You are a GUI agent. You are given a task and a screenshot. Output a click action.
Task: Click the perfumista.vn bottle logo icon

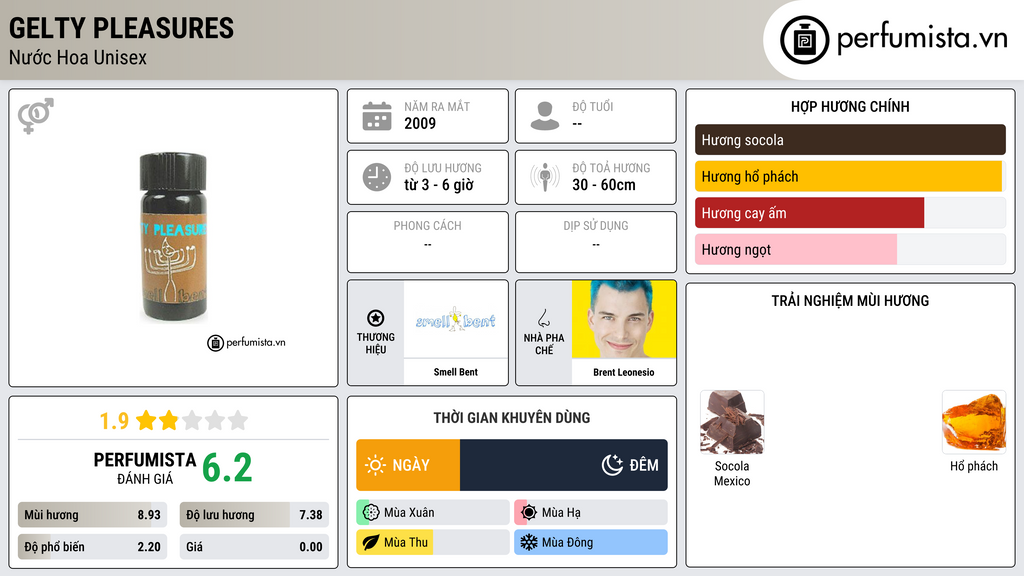click(x=804, y=40)
